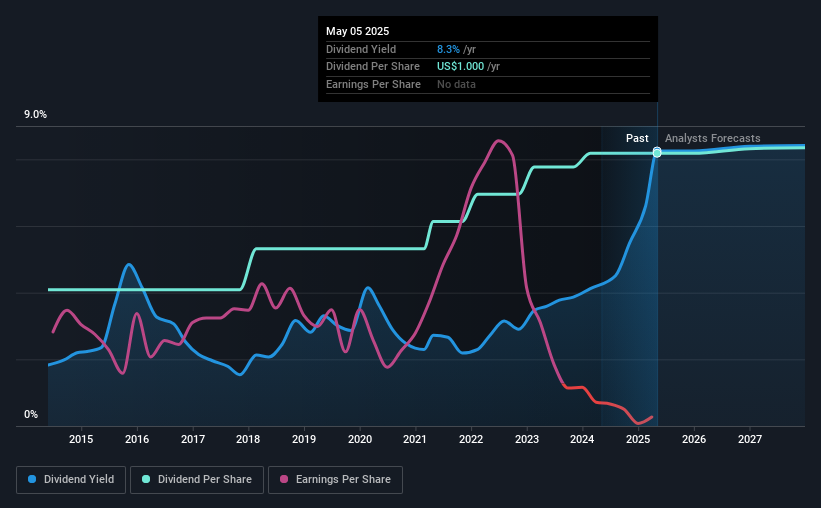Click the 2016 dividend yield peak
Viewport: 821px width, 508px height.
(129, 264)
